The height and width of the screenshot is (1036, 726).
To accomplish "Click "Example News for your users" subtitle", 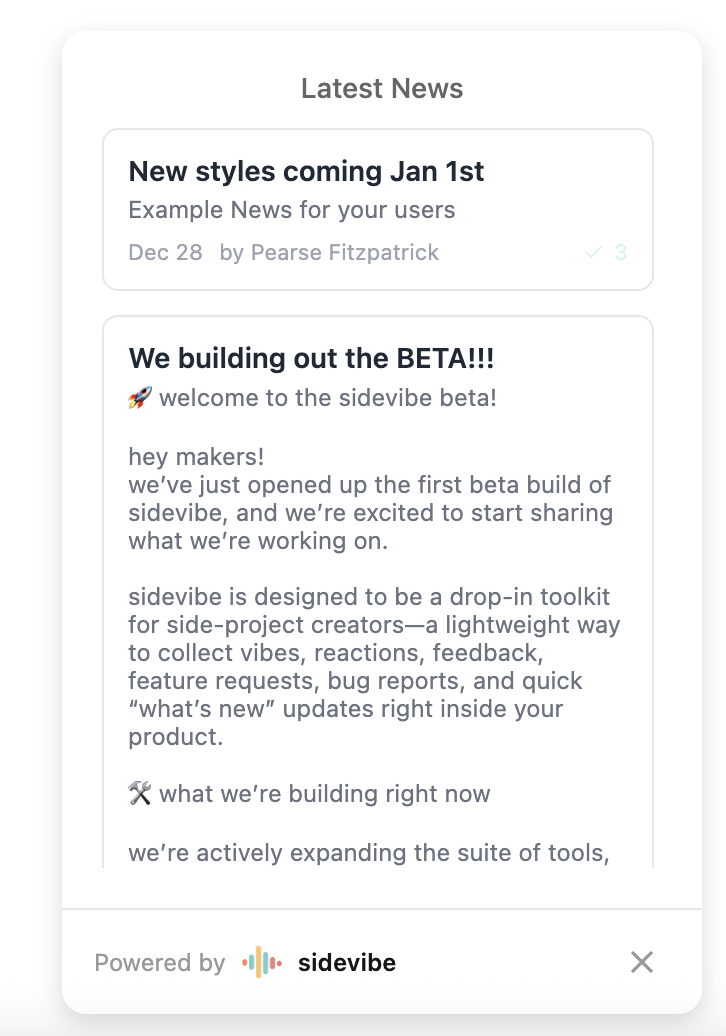I will click(291, 210).
